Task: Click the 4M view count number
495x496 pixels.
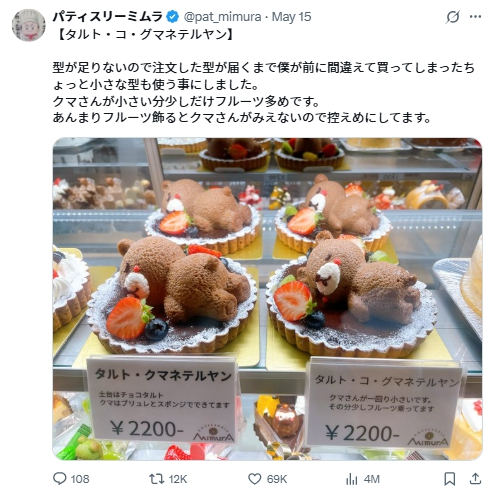Action: point(372,479)
